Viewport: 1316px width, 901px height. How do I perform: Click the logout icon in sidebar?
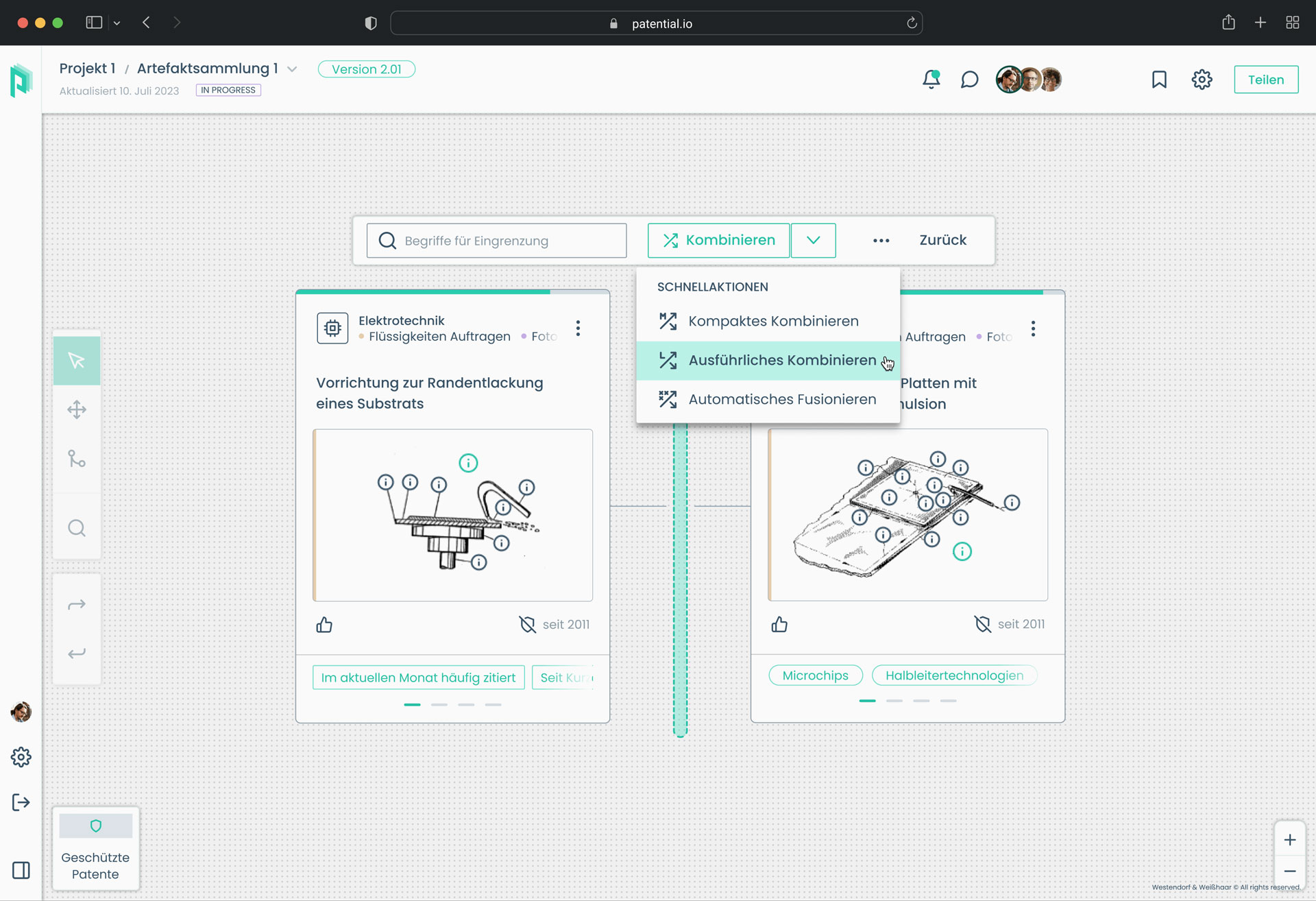[21, 802]
